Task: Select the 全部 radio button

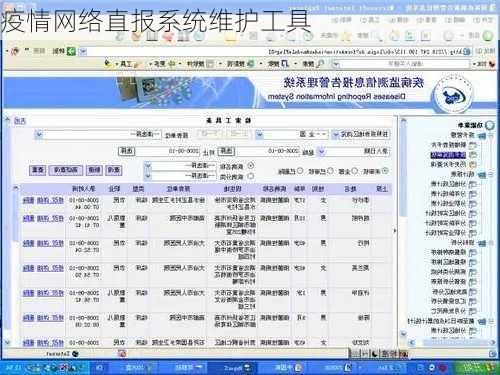Action: (355, 171)
